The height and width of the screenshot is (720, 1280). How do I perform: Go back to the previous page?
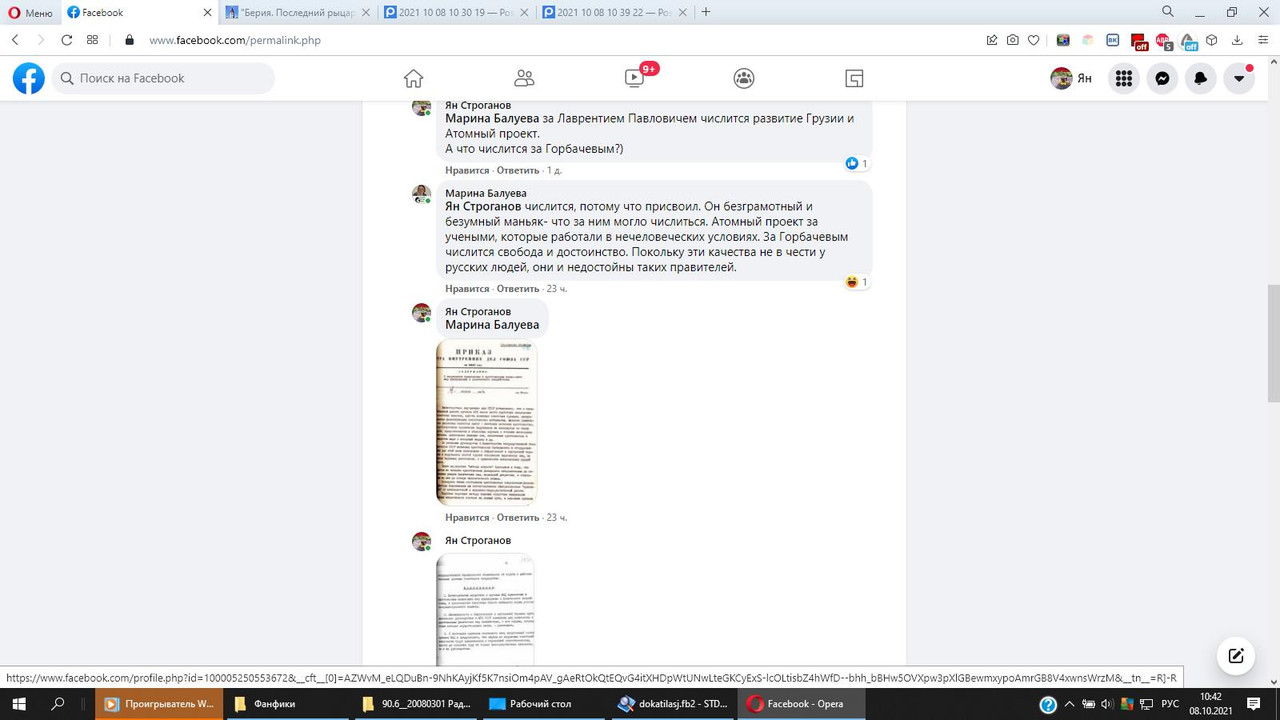coord(15,40)
